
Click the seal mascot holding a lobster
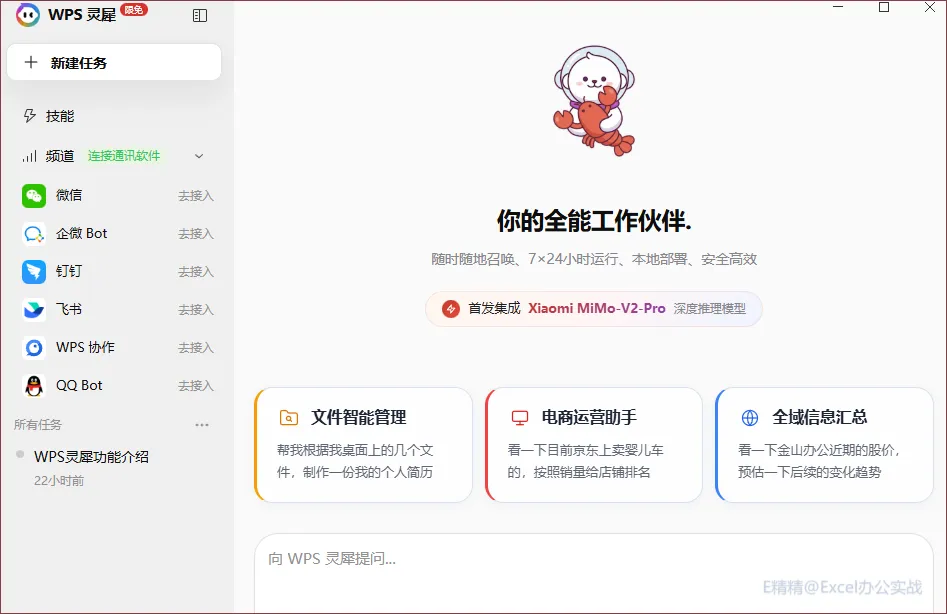coord(594,101)
